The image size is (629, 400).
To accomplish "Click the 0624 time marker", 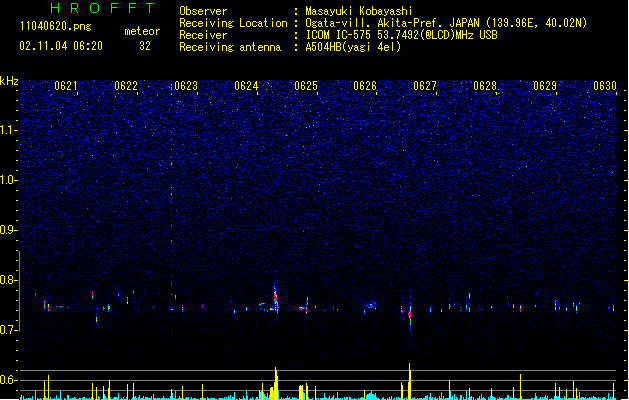I will pos(246,86).
